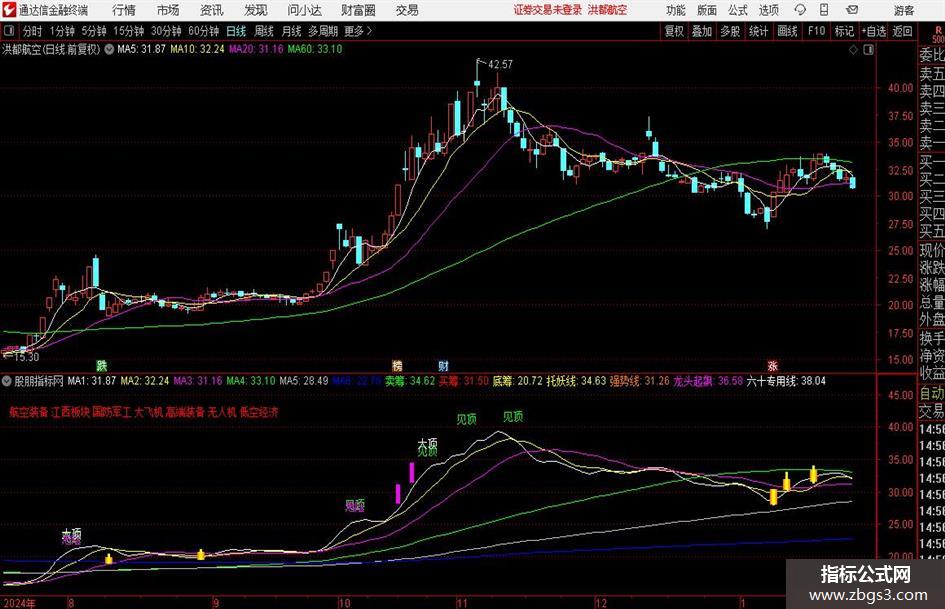This screenshot has width=945, height=609.
Task: Click the 游客 user account label
Action: [904, 10]
